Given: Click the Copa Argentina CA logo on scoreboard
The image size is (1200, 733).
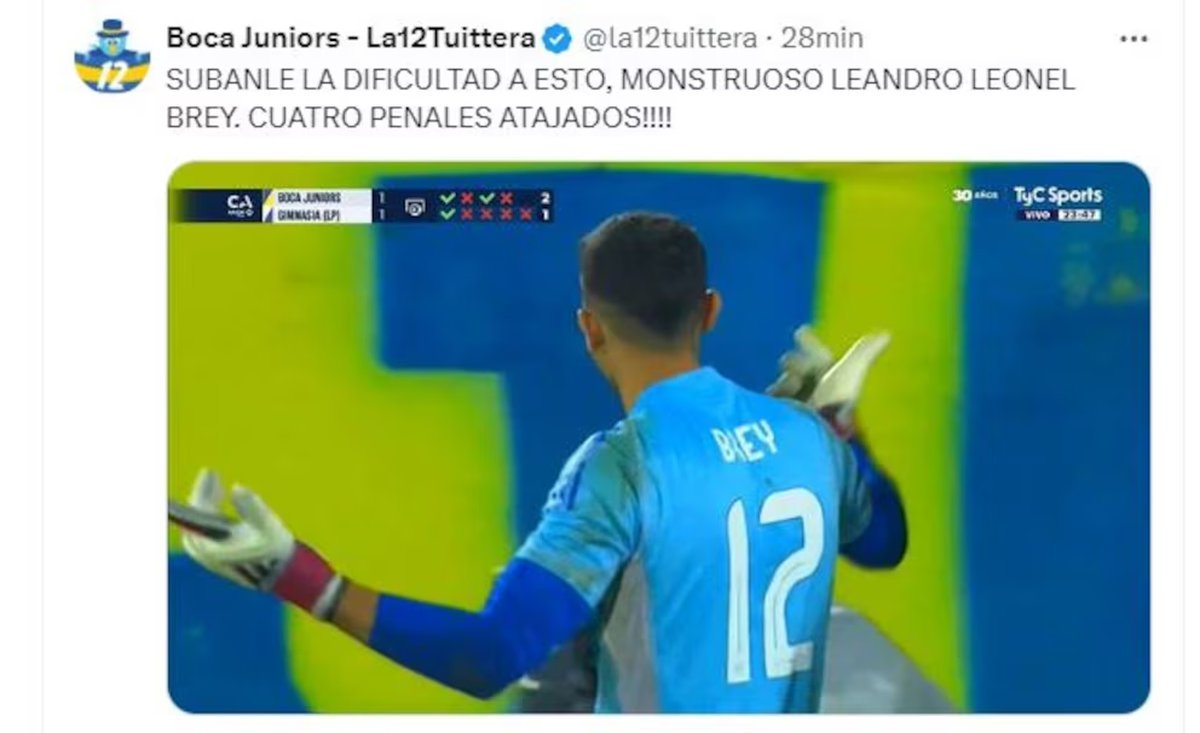Looking at the screenshot, I should pyautogui.click(x=240, y=205).
